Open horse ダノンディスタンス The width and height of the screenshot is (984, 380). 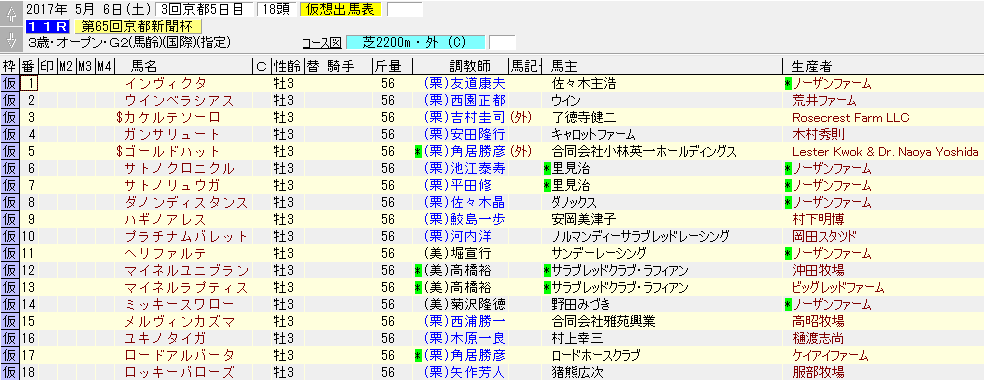point(186,202)
